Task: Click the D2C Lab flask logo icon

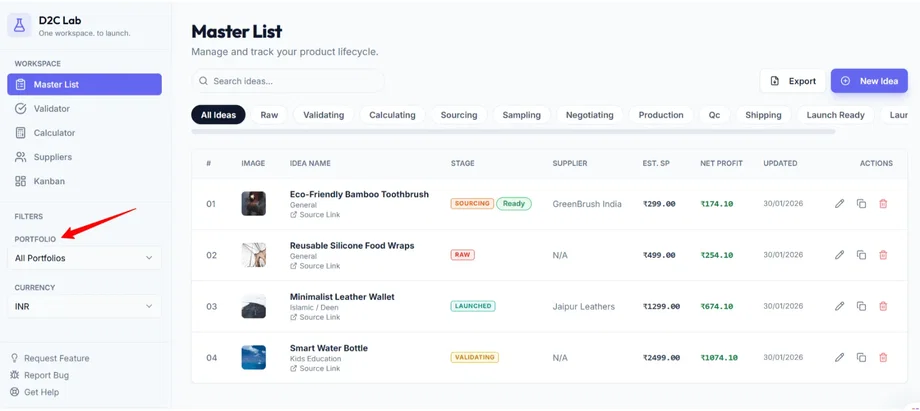Action: click(x=20, y=25)
